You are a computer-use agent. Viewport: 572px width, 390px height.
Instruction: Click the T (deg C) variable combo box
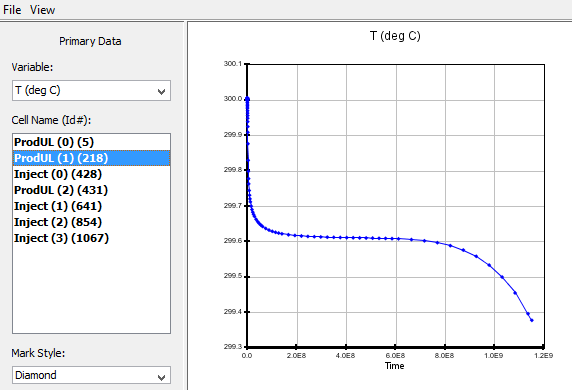tap(91, 90)
